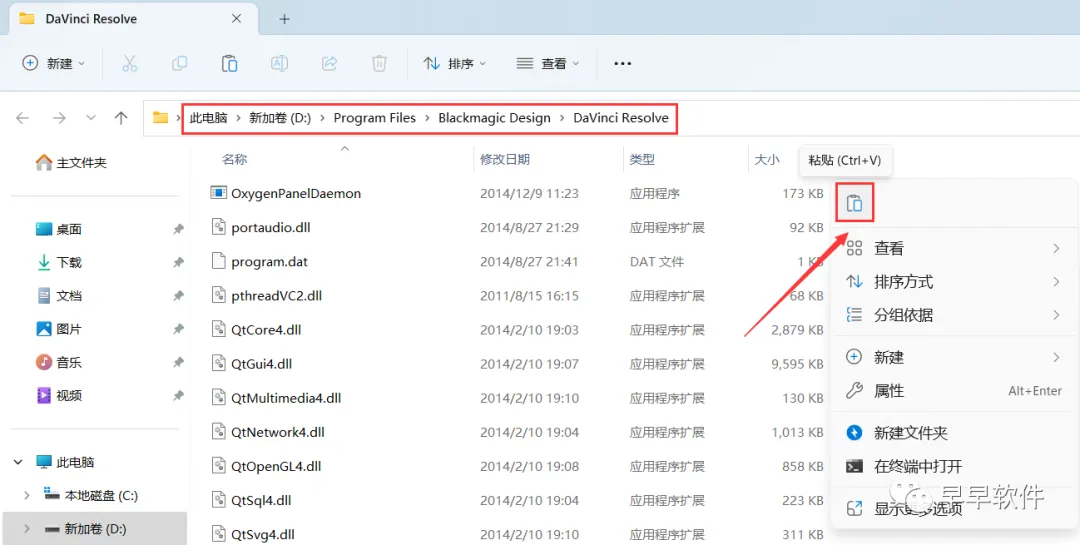Sort by the 大小 column header

click(767, 159)
